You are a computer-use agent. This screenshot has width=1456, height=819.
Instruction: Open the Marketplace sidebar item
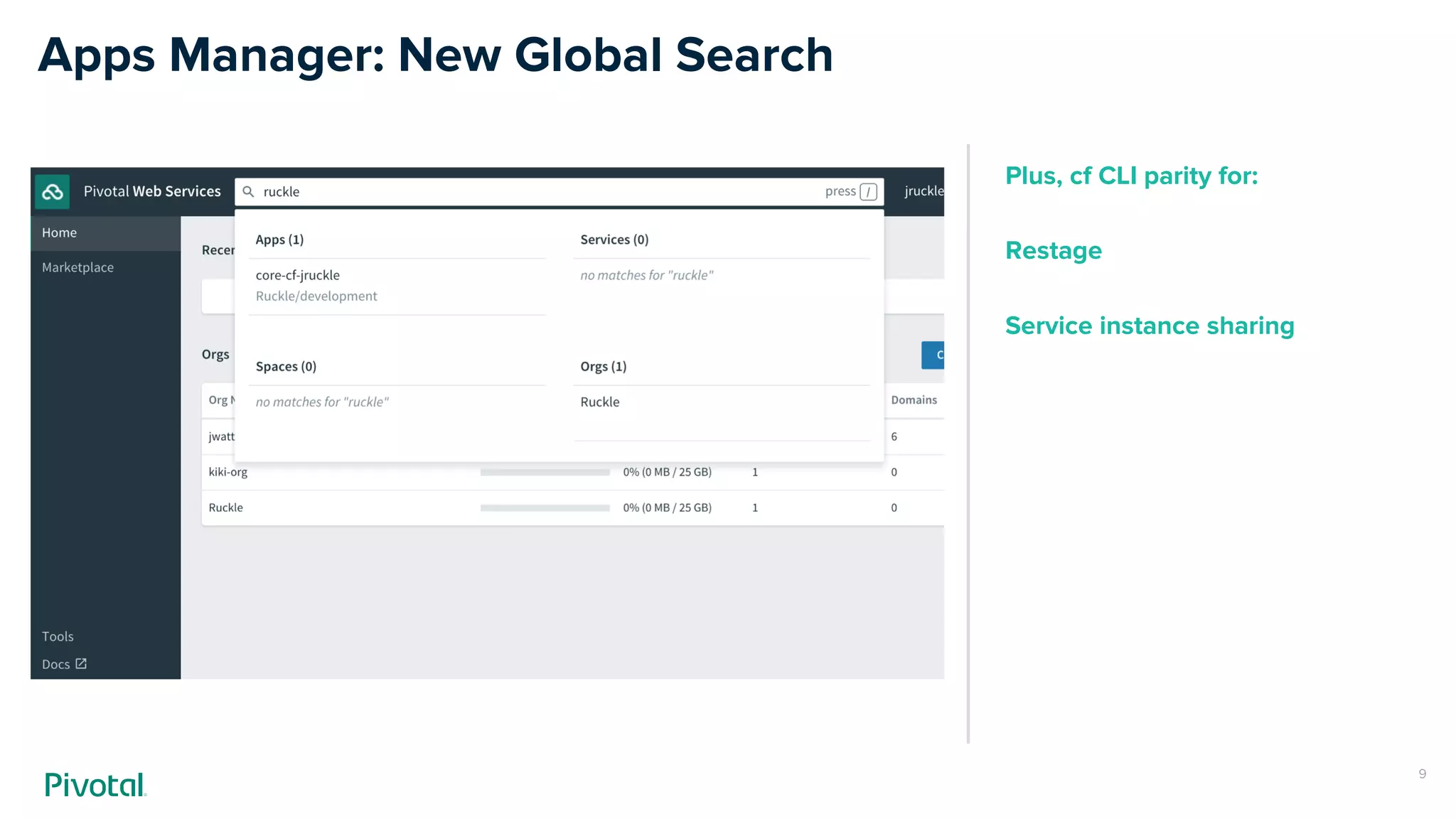tap(105, 267)
